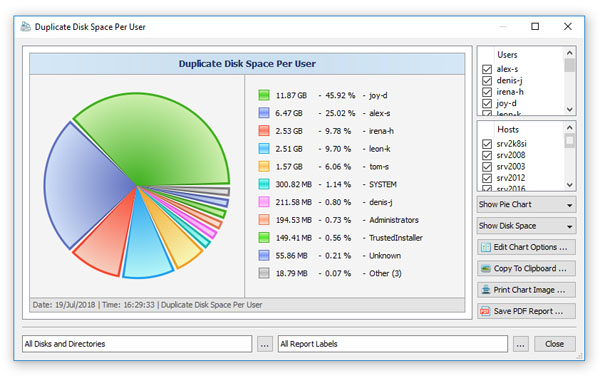Click the green TrustedInstaller legend swatch
This screenshot has width=600, height=378.
[264, 238]
